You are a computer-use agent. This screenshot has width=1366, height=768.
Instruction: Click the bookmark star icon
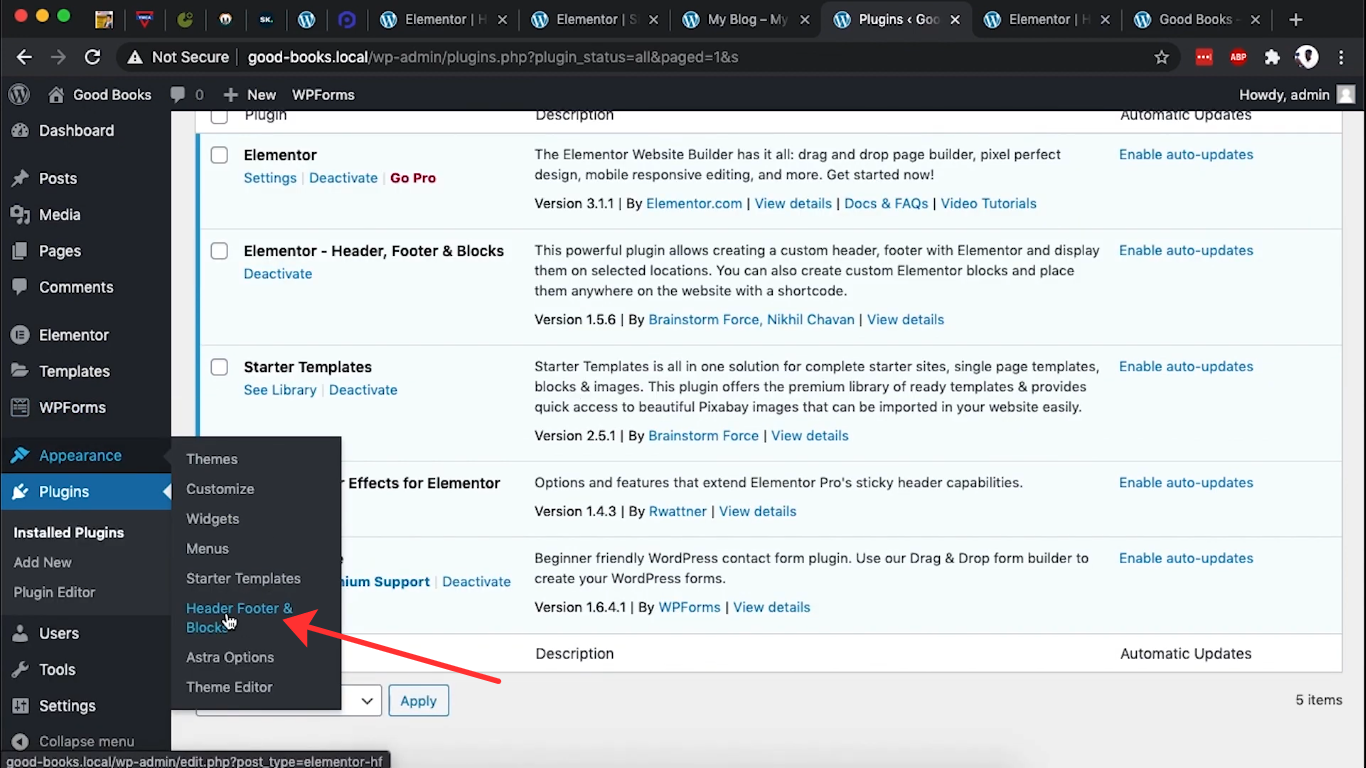pyautogui.click(x=1161, y=57)
